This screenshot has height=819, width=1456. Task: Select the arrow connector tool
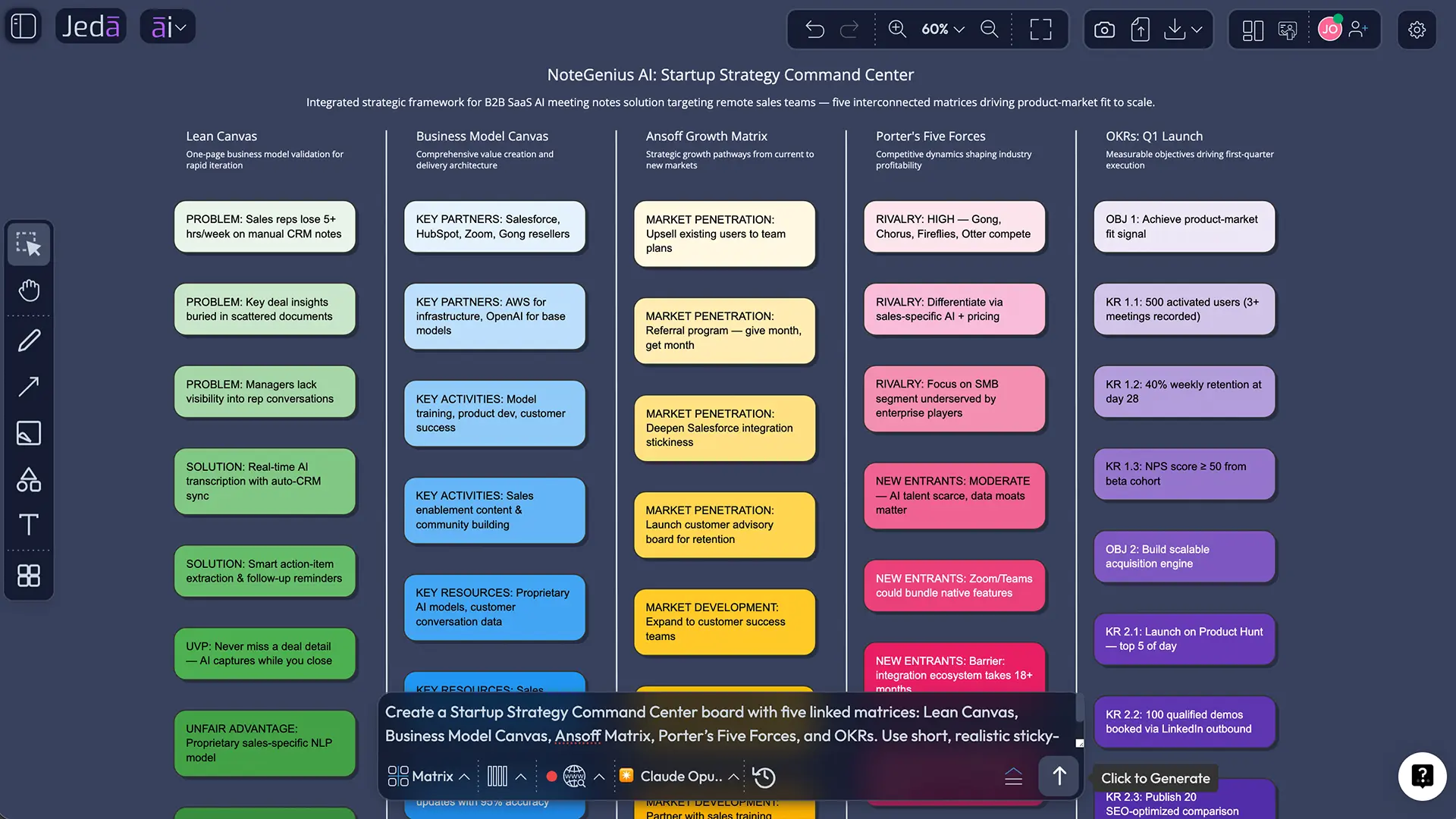click(29, 387)
